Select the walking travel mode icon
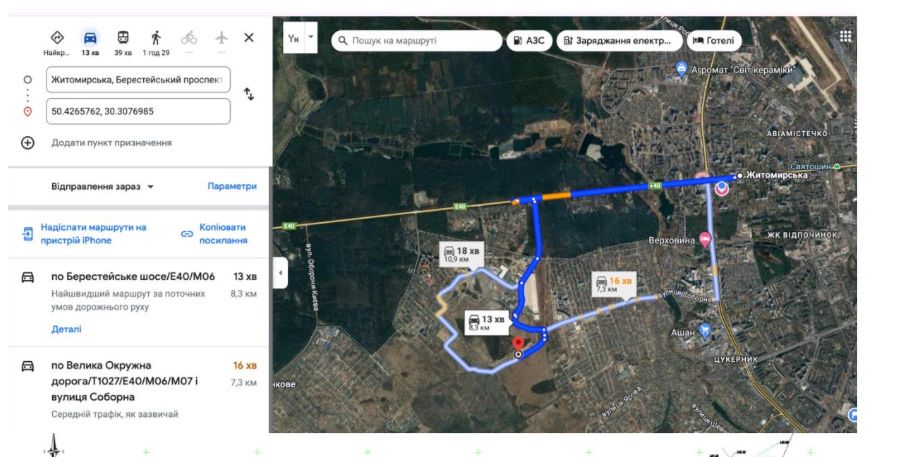The height and width of the screenshot is (457, 916). pyautogui.click(x=156, y=37)
